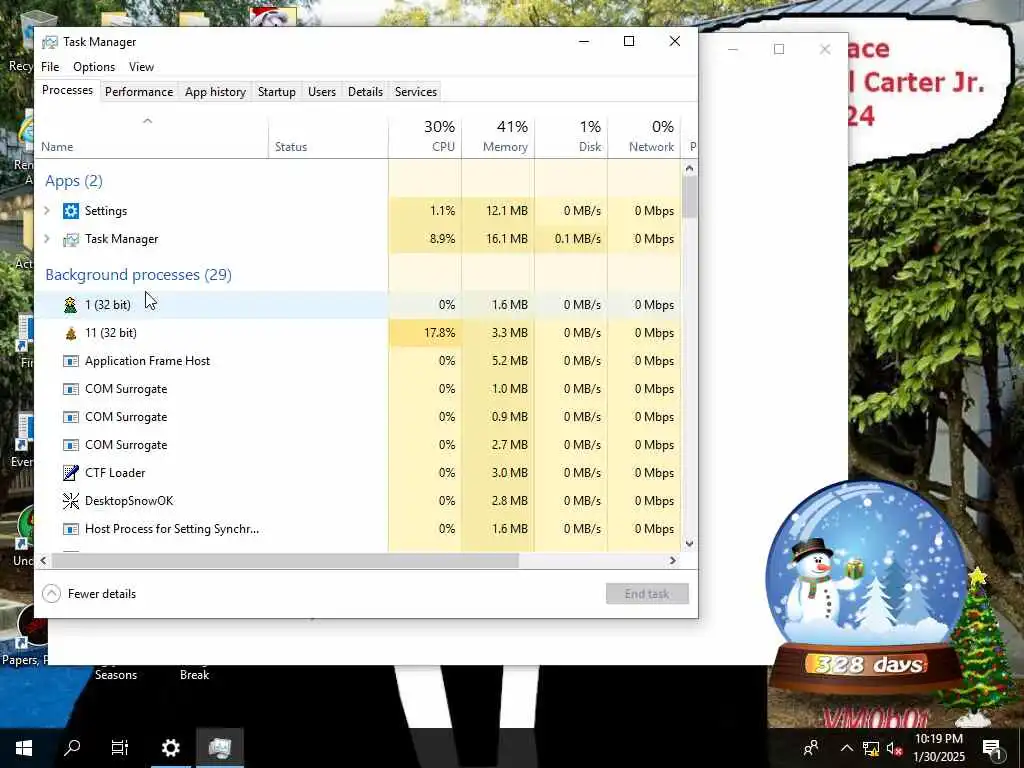Sort by the CPU column header
This screenshot has height=768, width=1024.
coord(425,136)
